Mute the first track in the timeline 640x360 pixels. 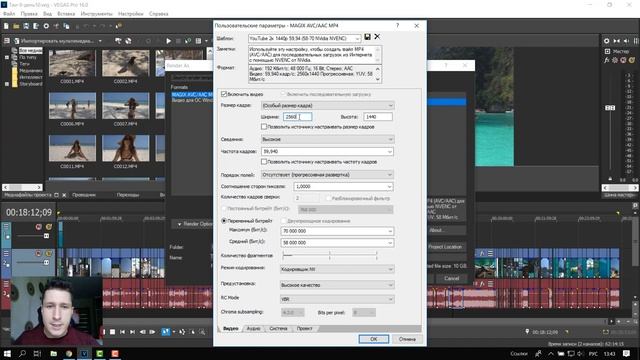click(x=38, y=227)
